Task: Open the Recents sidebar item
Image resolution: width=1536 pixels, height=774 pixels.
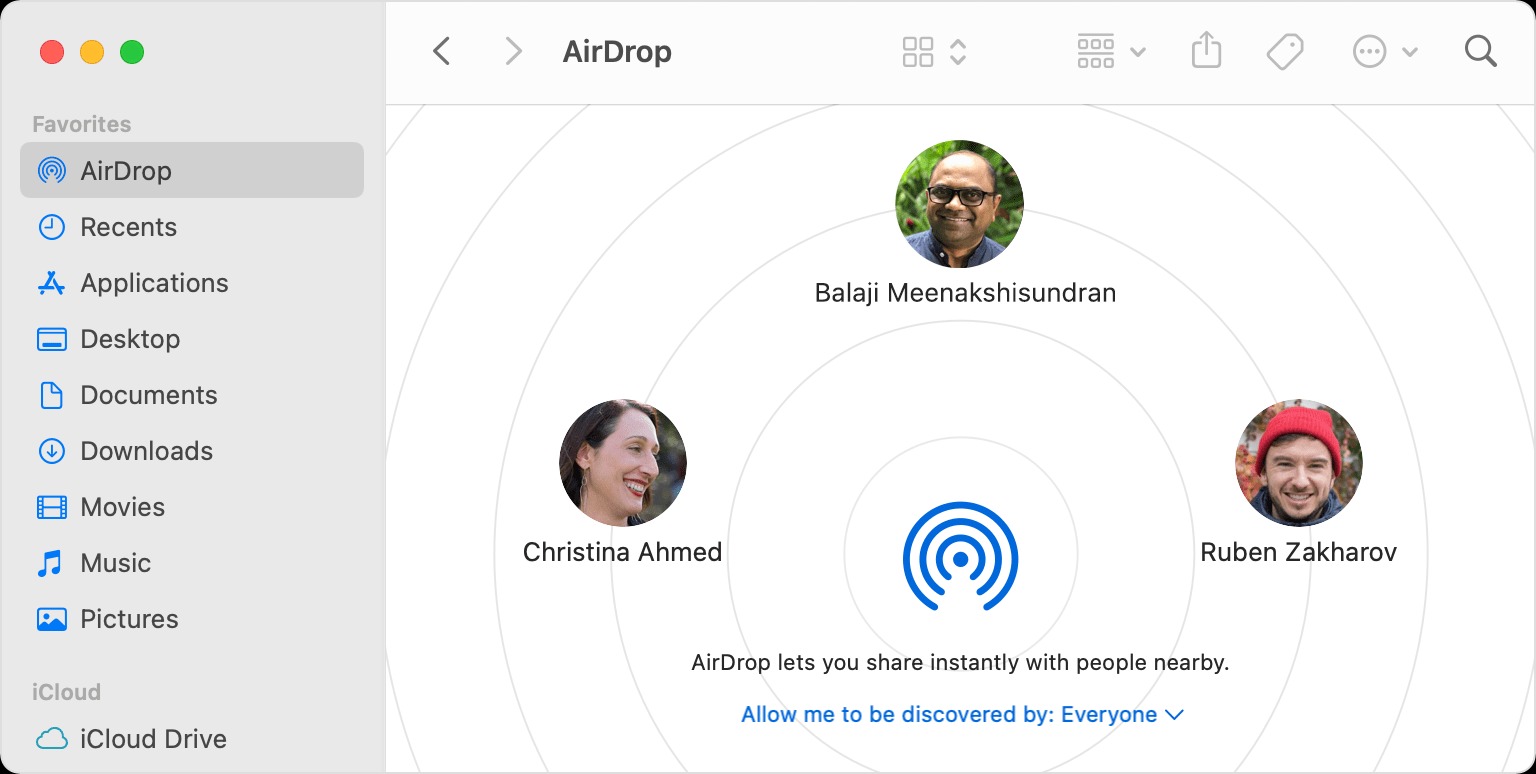Action: (192, 227)
